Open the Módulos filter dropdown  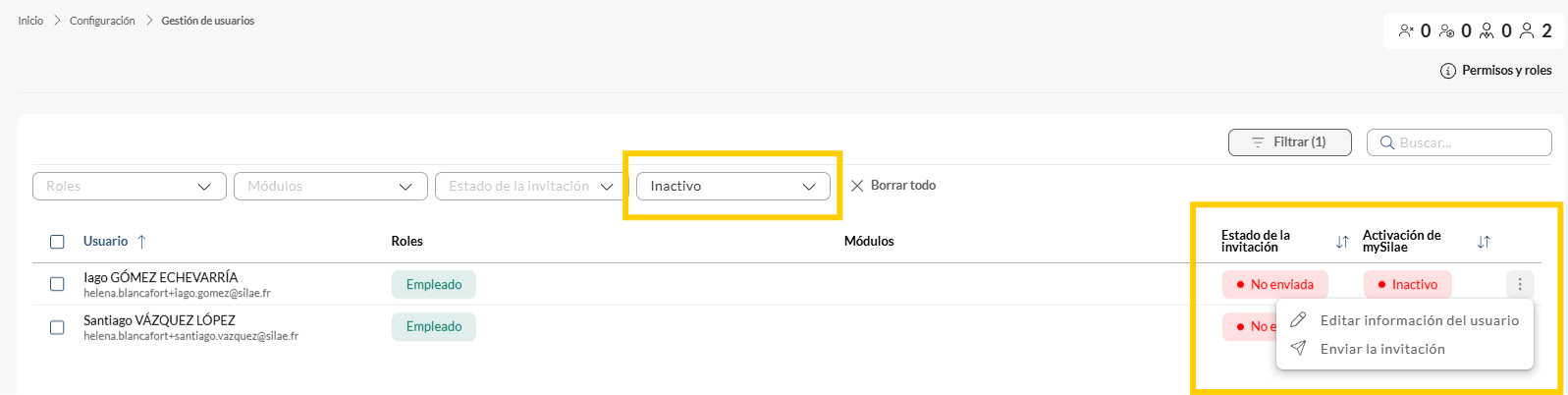click(x=331, y=186)
